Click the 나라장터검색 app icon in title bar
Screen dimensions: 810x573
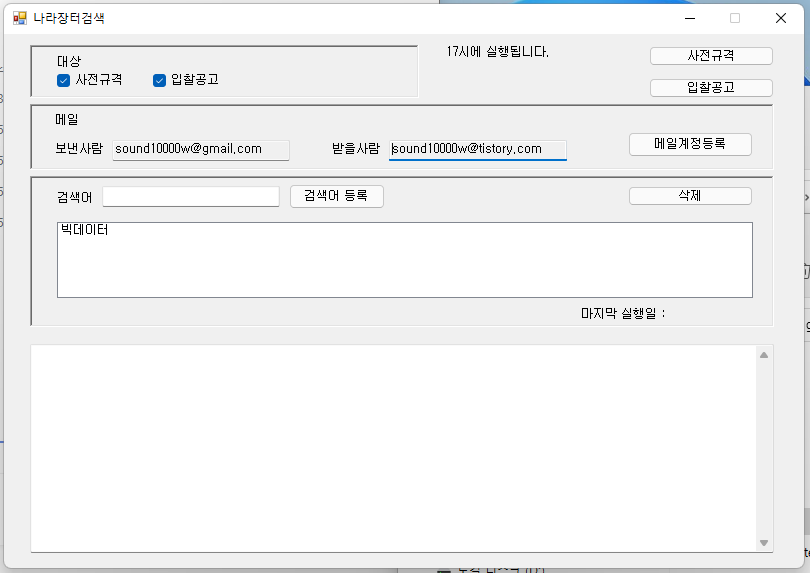tap(20, 19)
